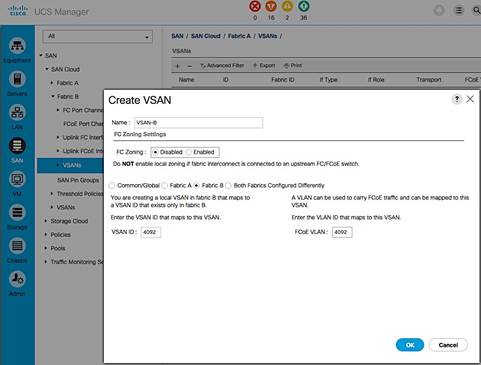Open the Equipment navigation icon

pyautogui.click(x=17, y=45)
